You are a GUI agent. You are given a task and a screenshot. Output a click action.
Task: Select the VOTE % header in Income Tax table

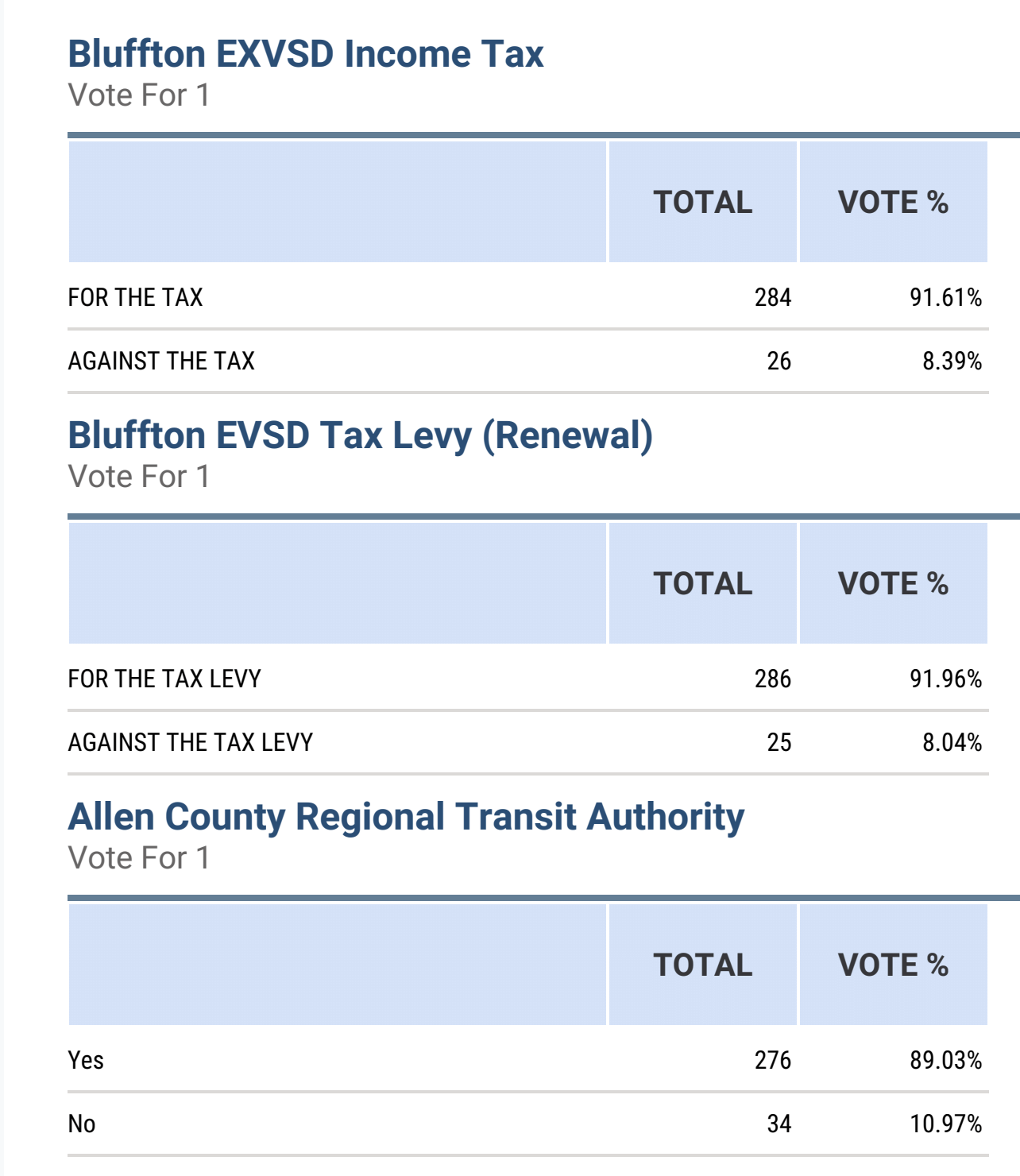point(894,202)
